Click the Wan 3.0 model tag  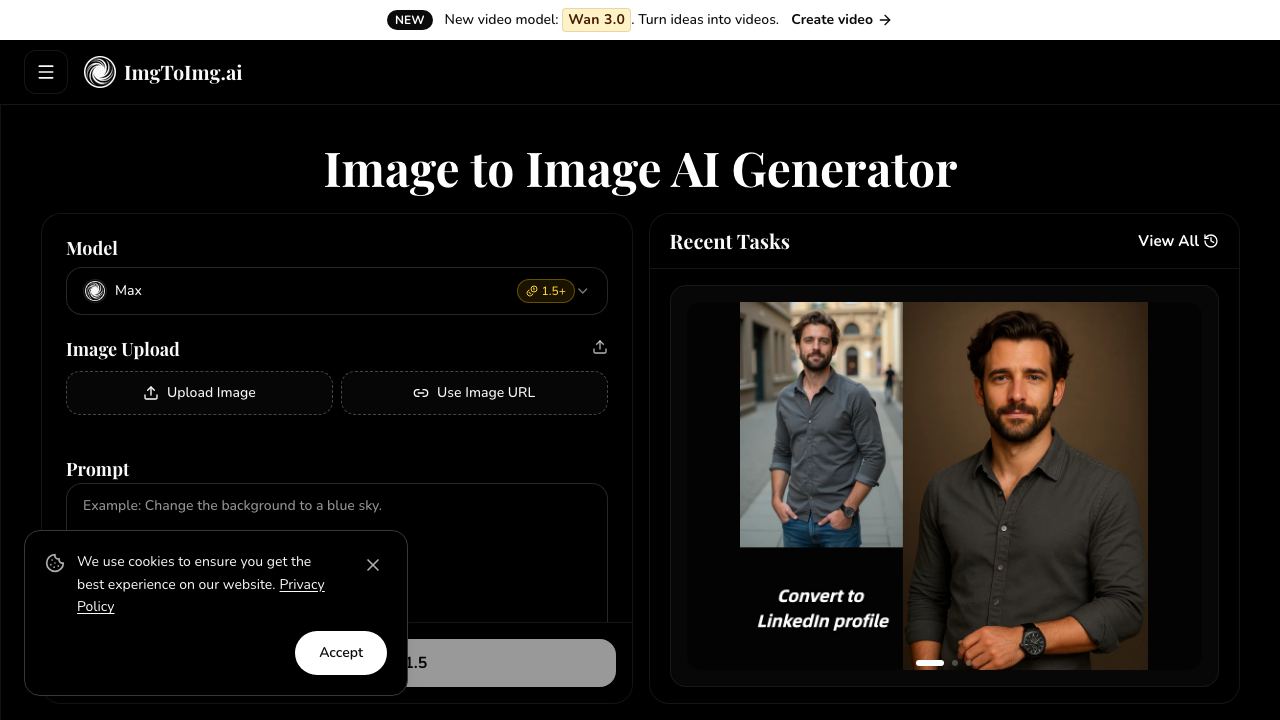tap(596, 19)
